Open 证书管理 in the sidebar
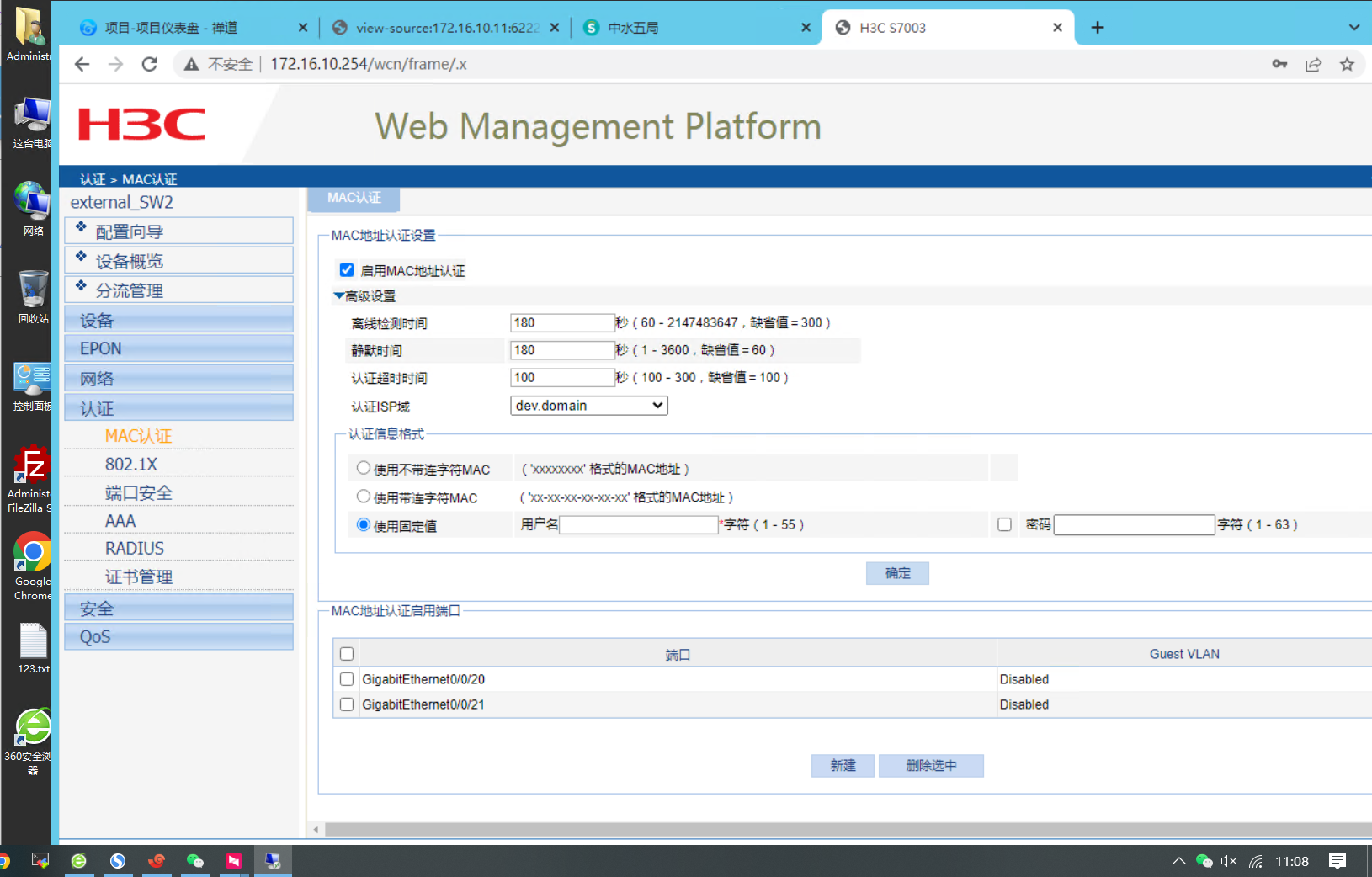This screenshot has height=877, width=1372. [x=139, y=577]
